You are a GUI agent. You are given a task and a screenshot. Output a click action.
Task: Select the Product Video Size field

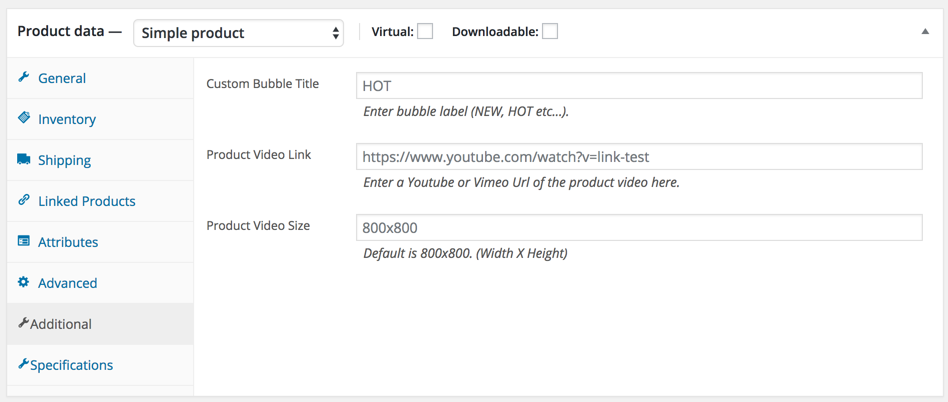click(x=639, y=227)
